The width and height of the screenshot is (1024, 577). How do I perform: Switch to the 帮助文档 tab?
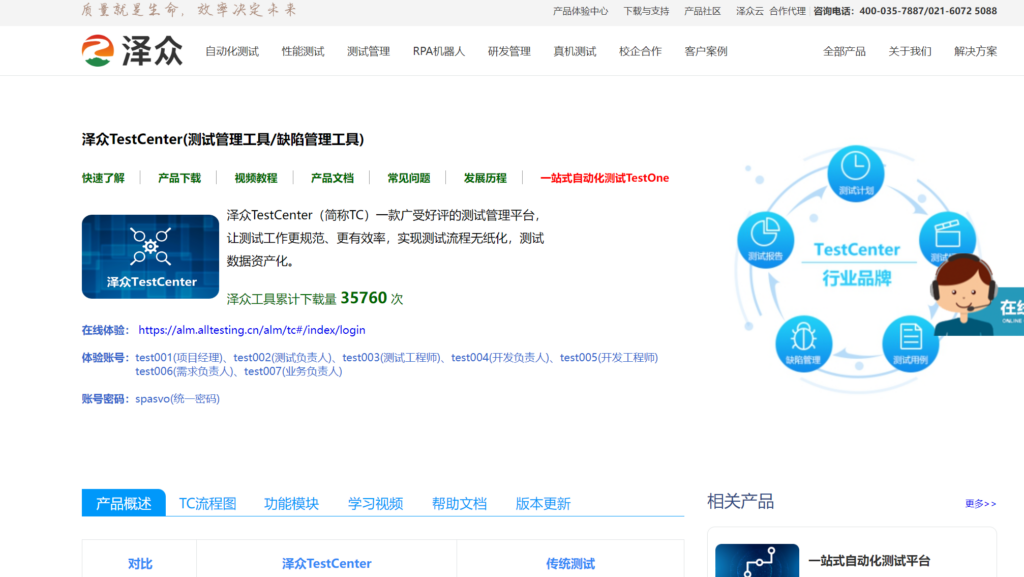click(x=459, y=503)
